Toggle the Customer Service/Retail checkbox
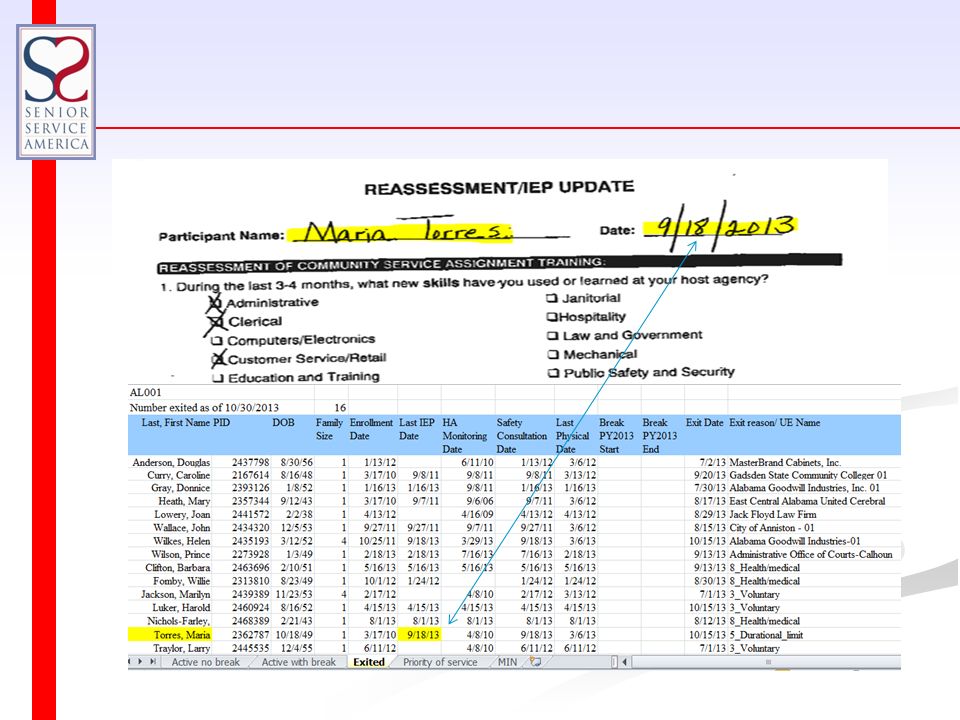The image size is (960, 720). click(x=217, y=359)
